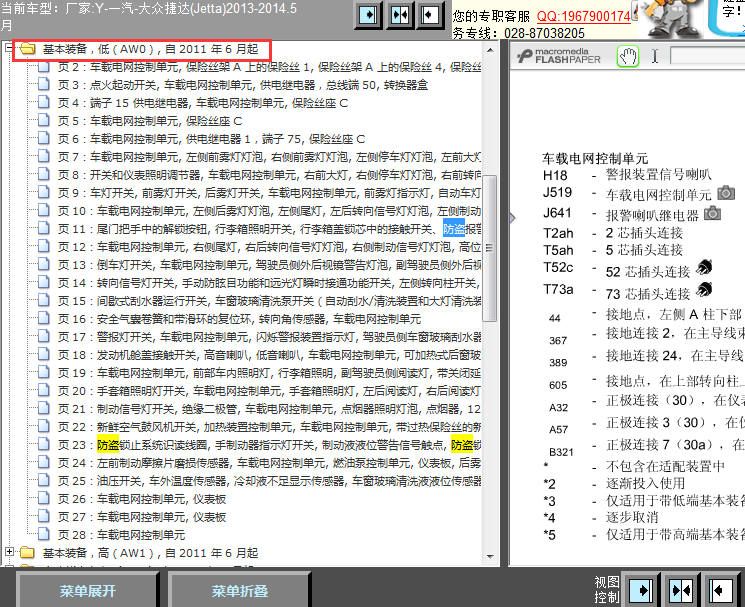Open the camera photo icon beside J519
Viewport: 745px width, 607px height.
pos(726,192)
